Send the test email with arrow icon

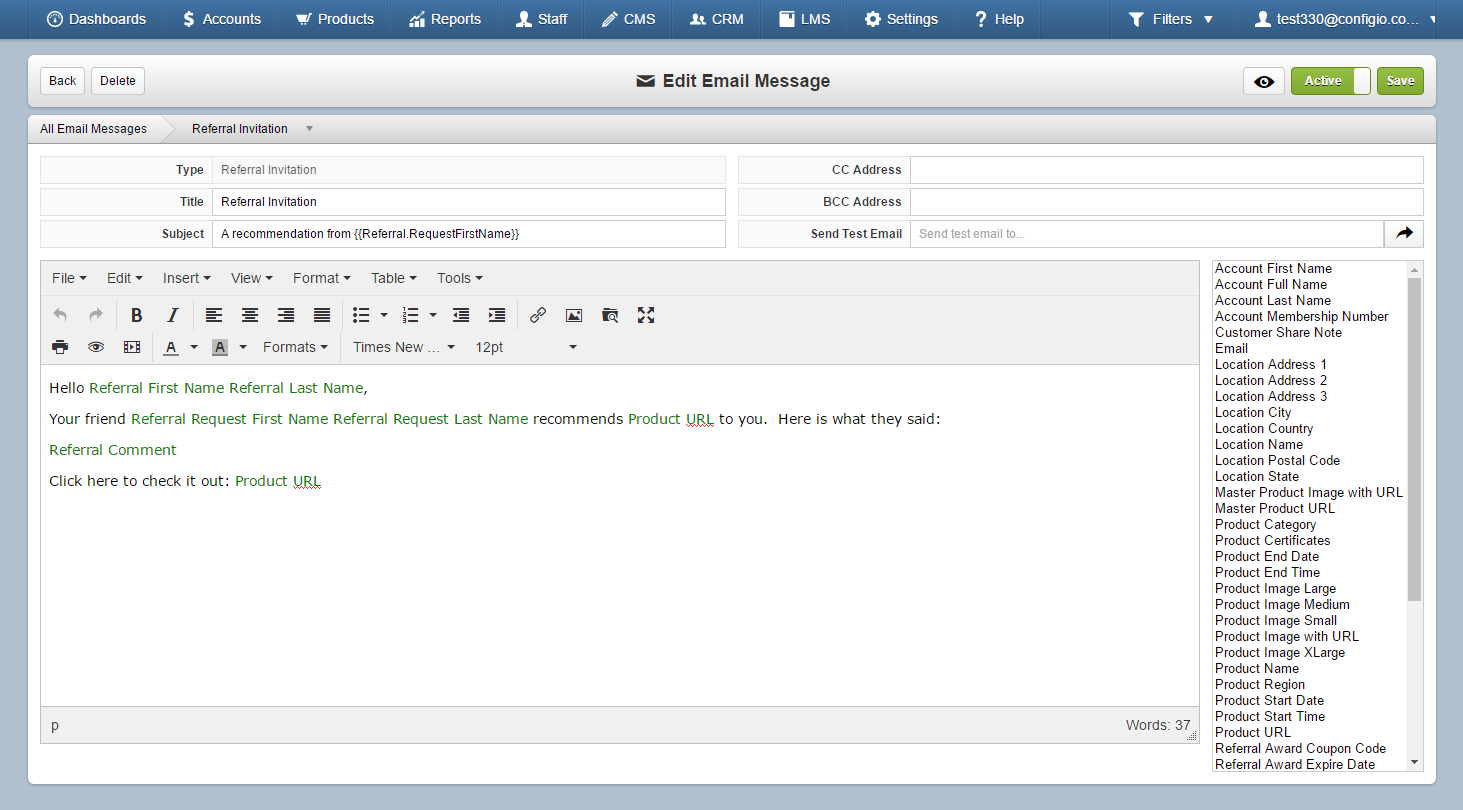point(1404,234)
